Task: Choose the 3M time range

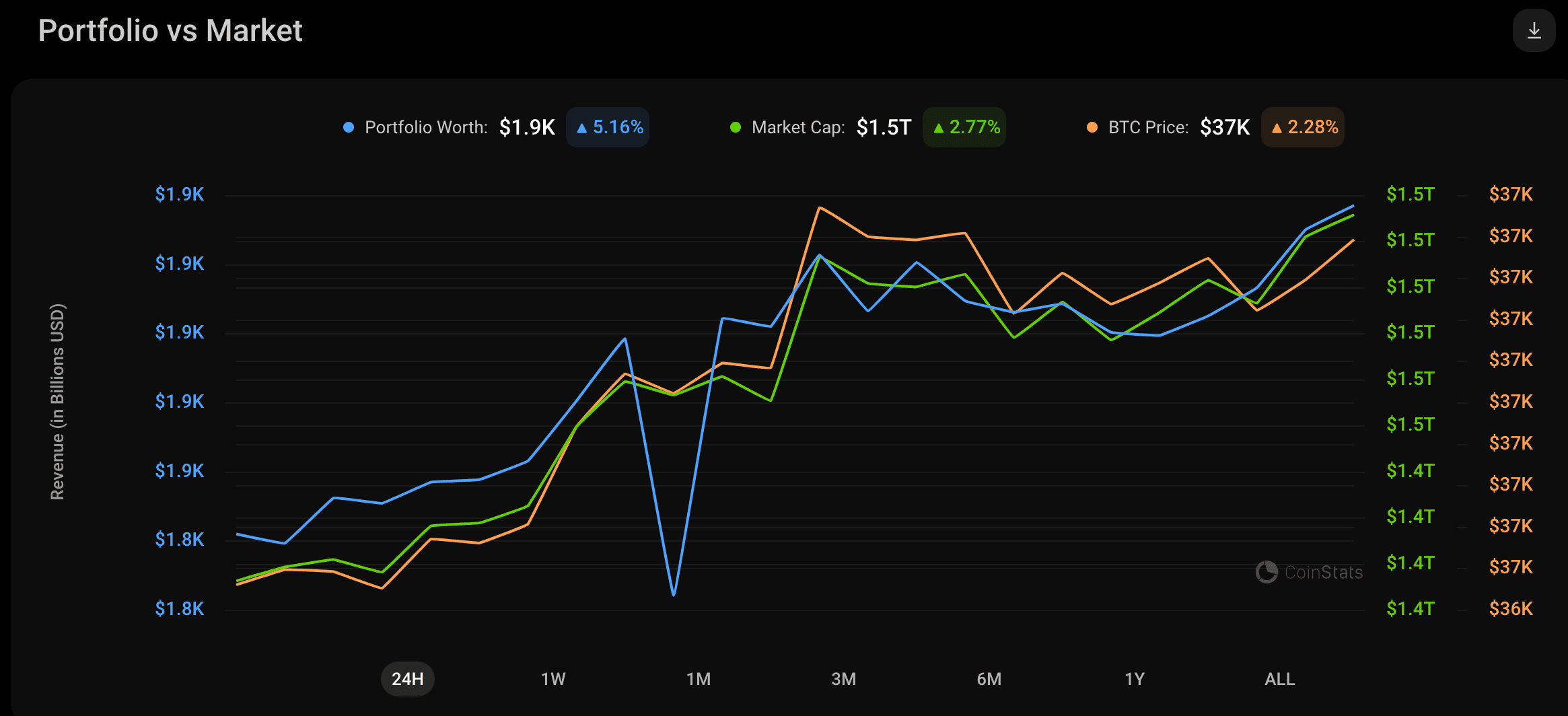Action: click(844, 679)
